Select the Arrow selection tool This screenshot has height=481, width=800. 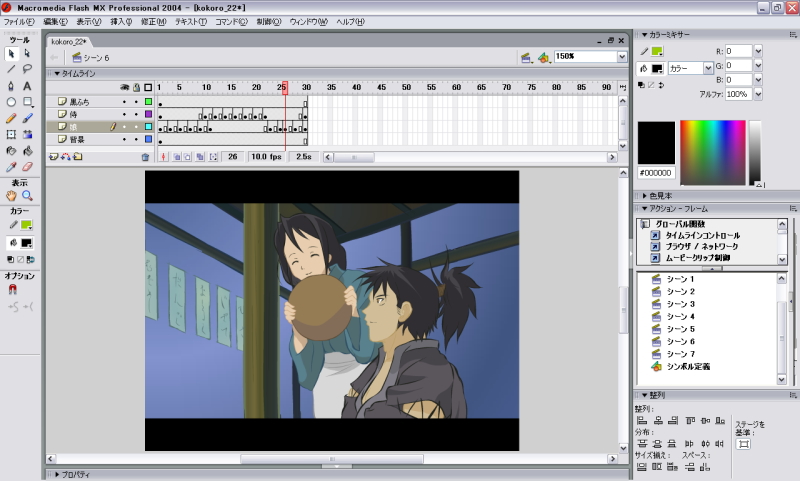click(11, 54)
